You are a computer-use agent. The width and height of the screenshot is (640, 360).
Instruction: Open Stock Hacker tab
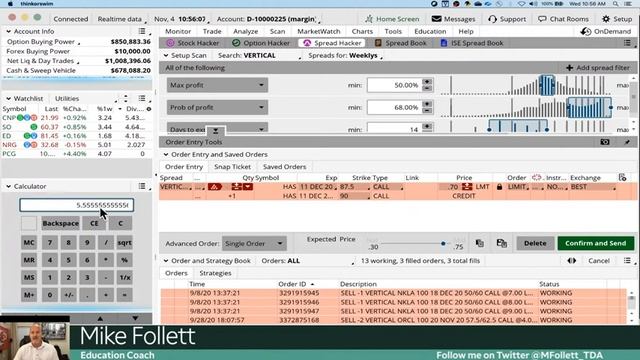point(193,43)
